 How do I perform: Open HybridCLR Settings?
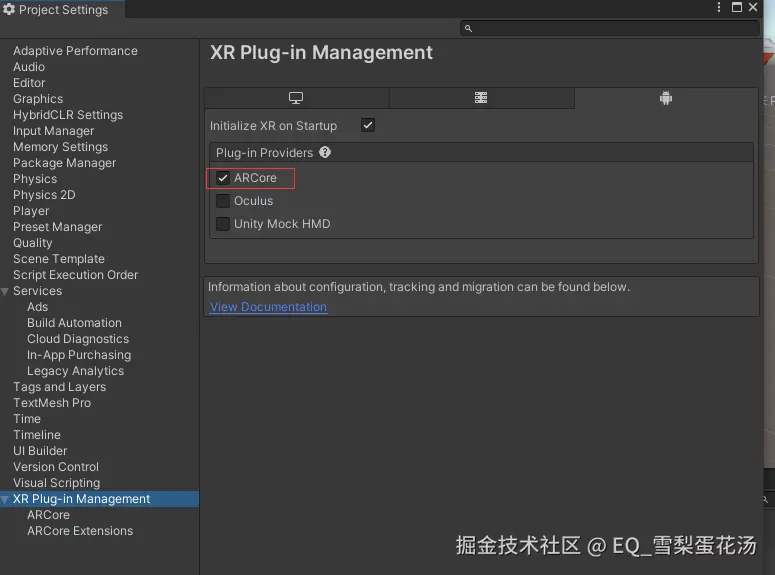pos(68,115)
